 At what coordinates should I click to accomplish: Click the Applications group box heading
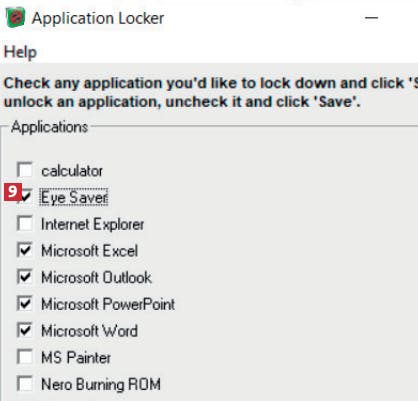coord(49,127)
